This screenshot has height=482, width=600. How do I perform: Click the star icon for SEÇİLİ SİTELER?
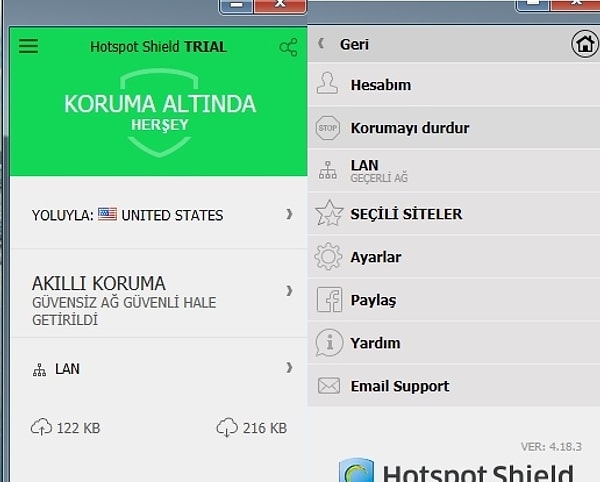click(329, 213)
